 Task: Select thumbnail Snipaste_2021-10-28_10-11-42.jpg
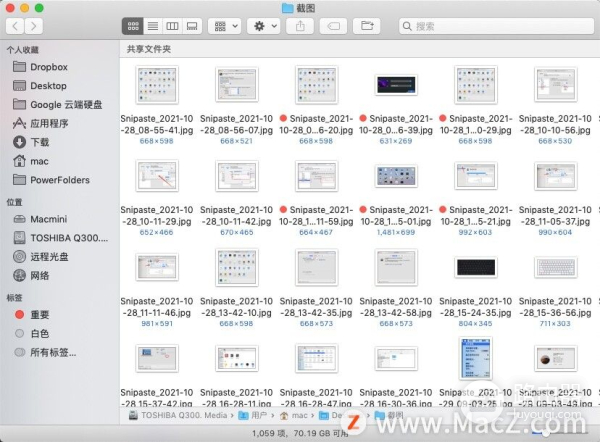(x=236, y=176)
